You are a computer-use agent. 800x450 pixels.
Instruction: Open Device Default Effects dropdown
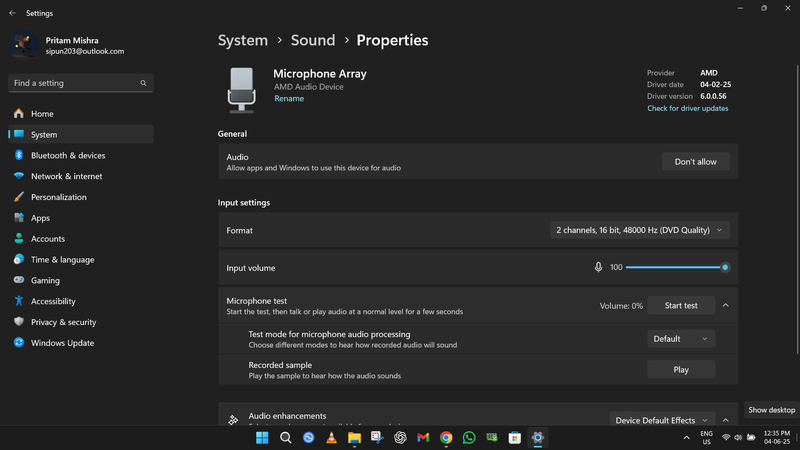(x=662, y=420)
